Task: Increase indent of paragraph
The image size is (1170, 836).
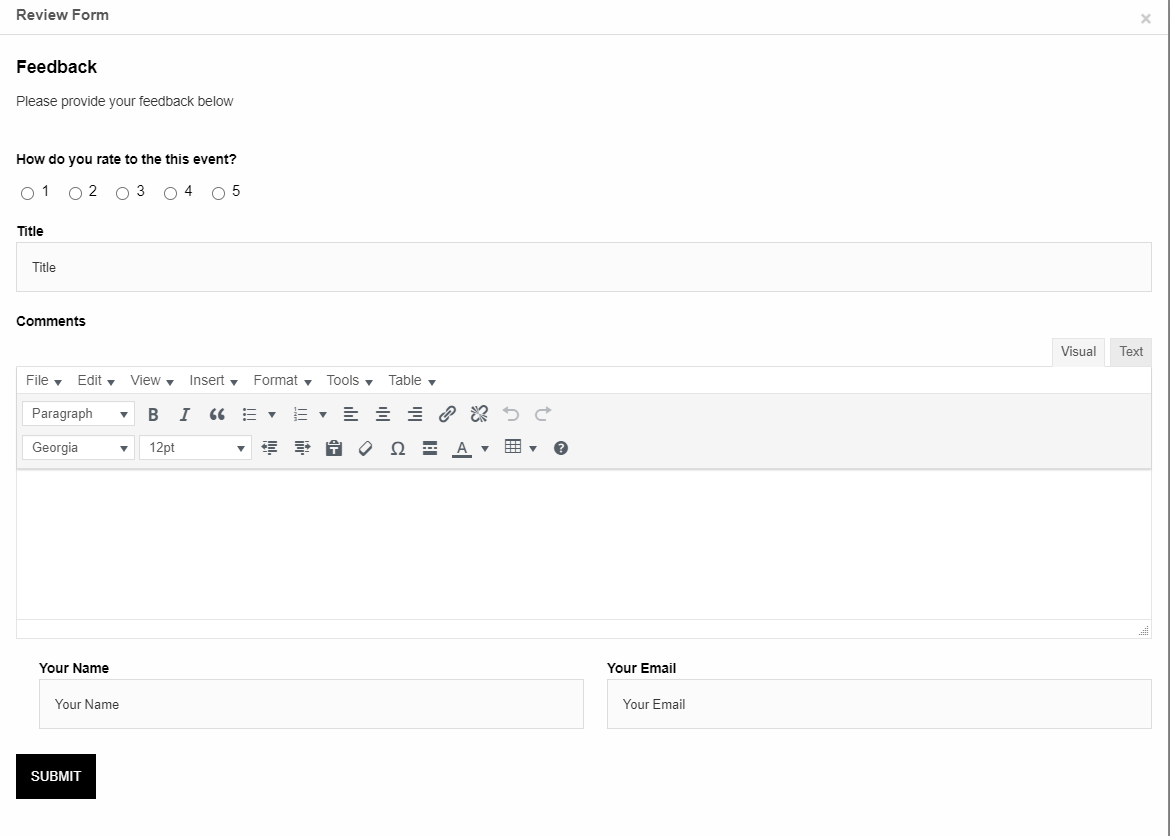Action: [301, 448]
